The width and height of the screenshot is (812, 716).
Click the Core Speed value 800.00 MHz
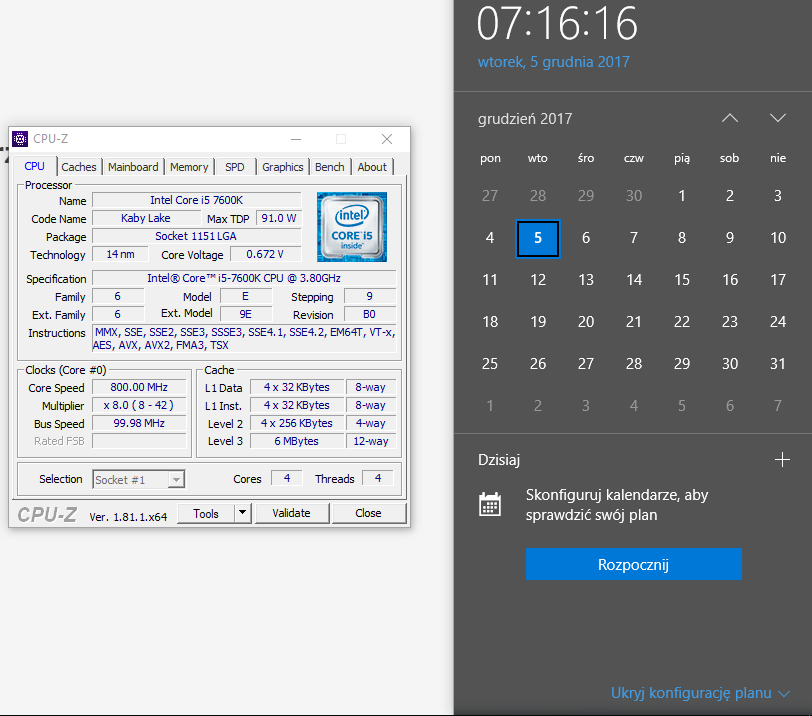click(139, 387)
